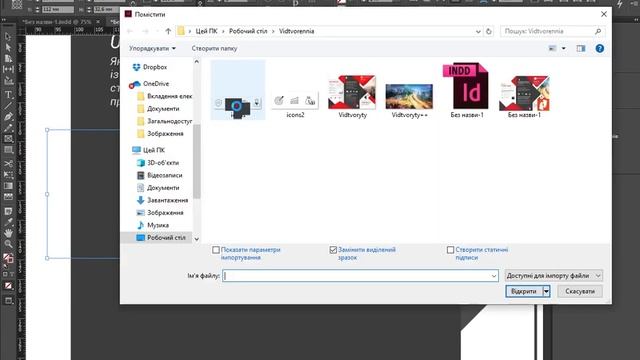
Task: Expand the address bar history dropdown
Action: (478, 31)
